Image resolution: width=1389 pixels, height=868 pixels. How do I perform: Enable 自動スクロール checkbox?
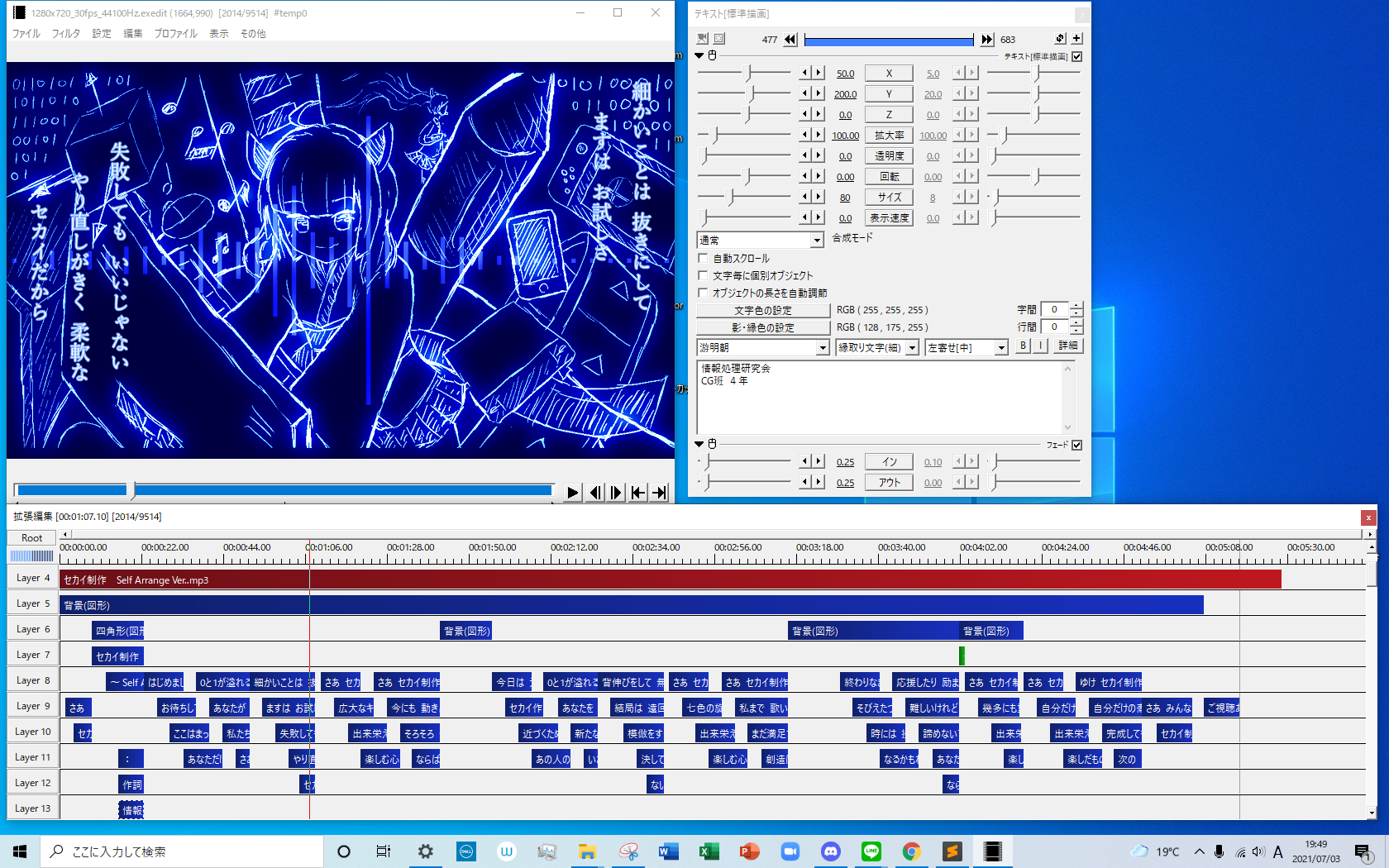[x=703, y=258]
